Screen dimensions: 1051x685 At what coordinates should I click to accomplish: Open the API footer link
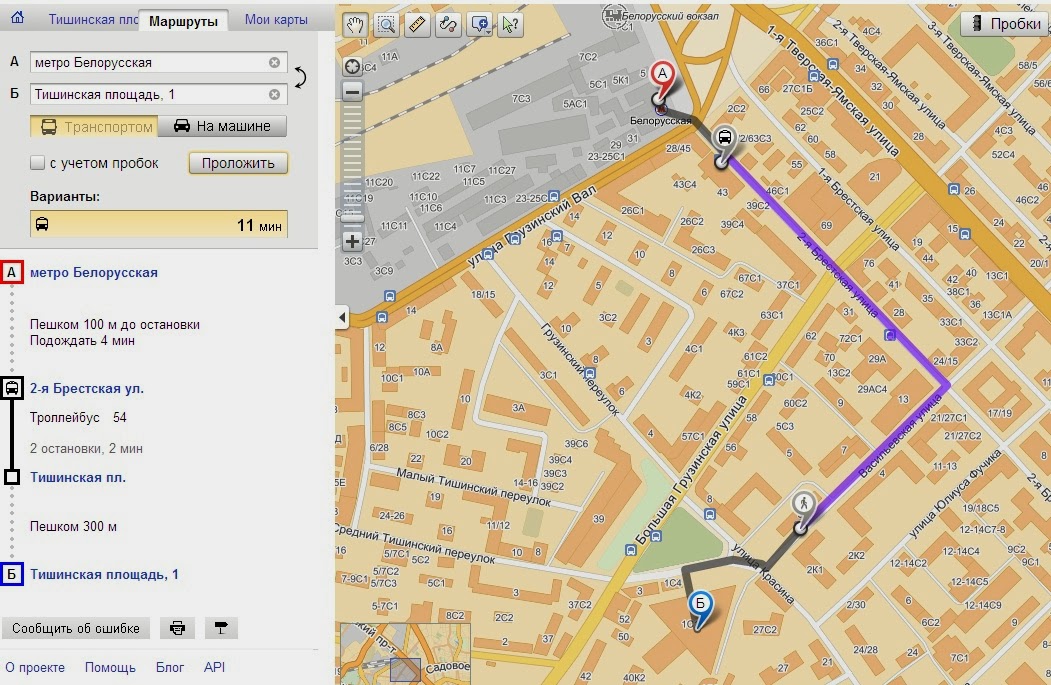pyautogui.click(x=214, y=668)
